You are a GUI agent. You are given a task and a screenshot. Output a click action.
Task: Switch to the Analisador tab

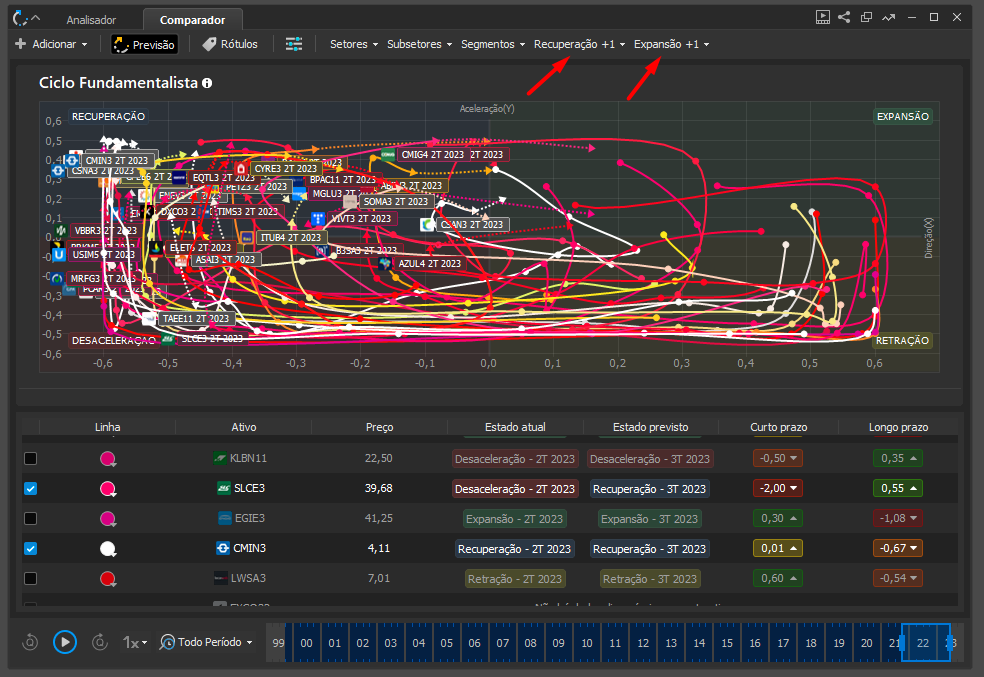tap(91, 20)
